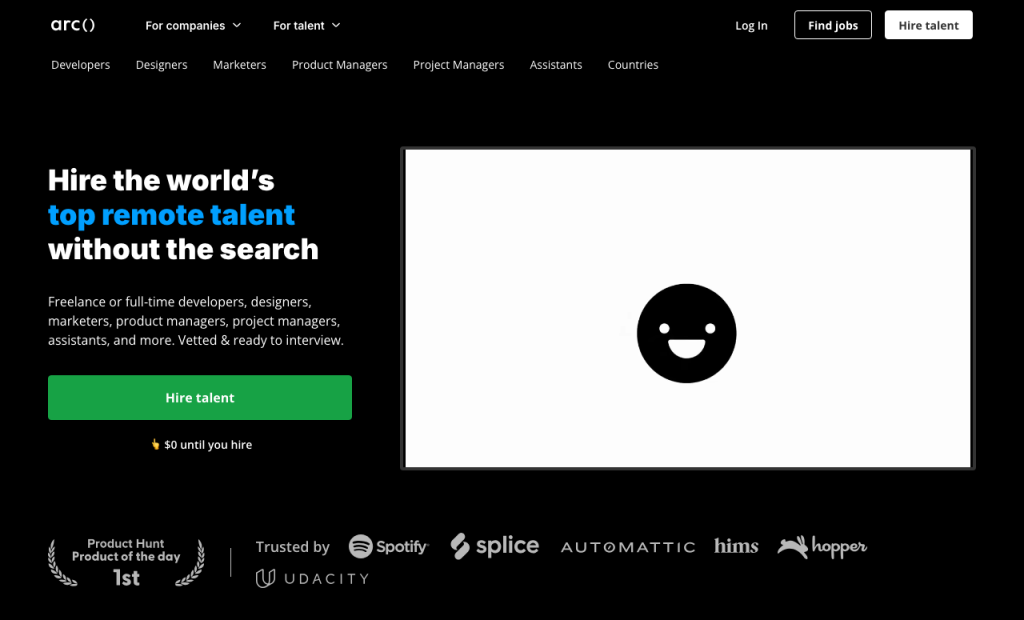The image size is (1024, 620).
Task: Expand the For talent menu
Action: click(306, 25)
